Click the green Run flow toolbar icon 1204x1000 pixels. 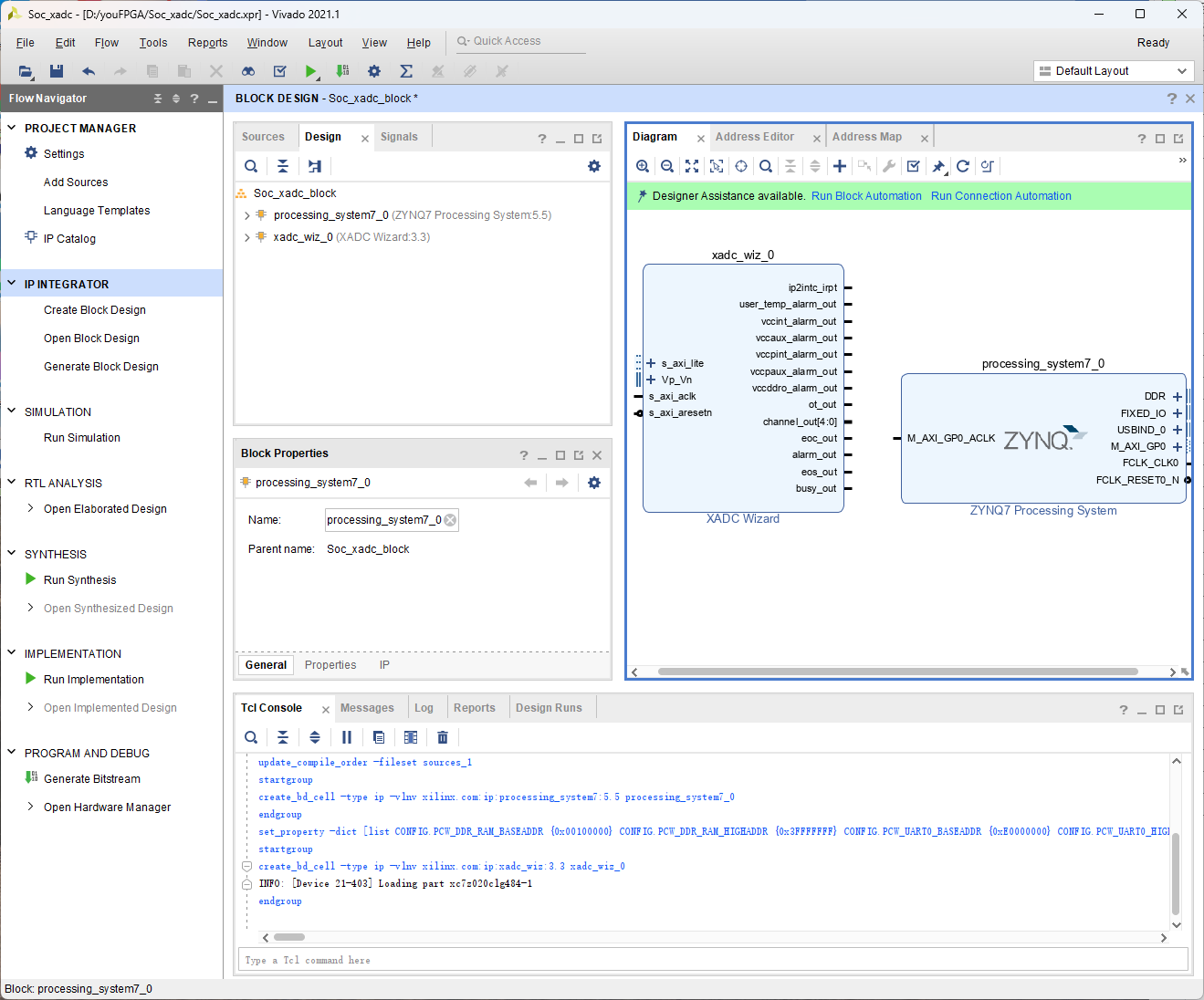point(311,71)
